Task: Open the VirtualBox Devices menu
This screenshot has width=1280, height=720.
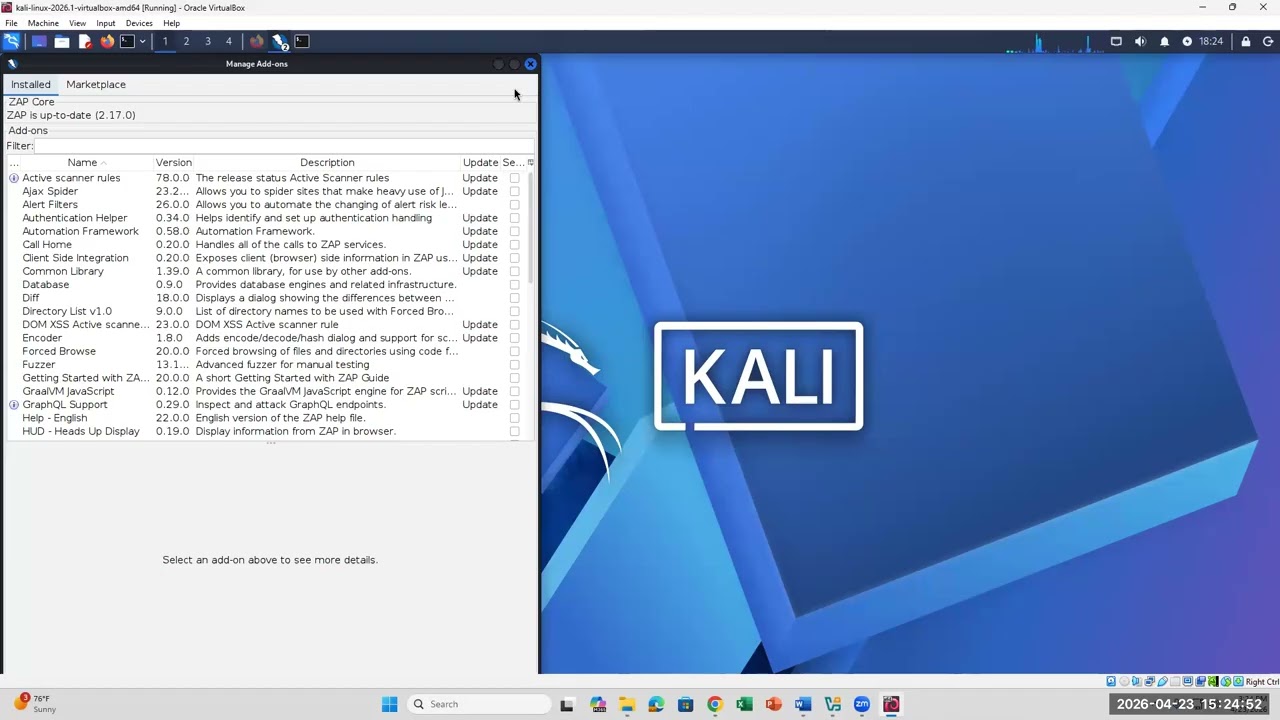Action: click(139, 23)
